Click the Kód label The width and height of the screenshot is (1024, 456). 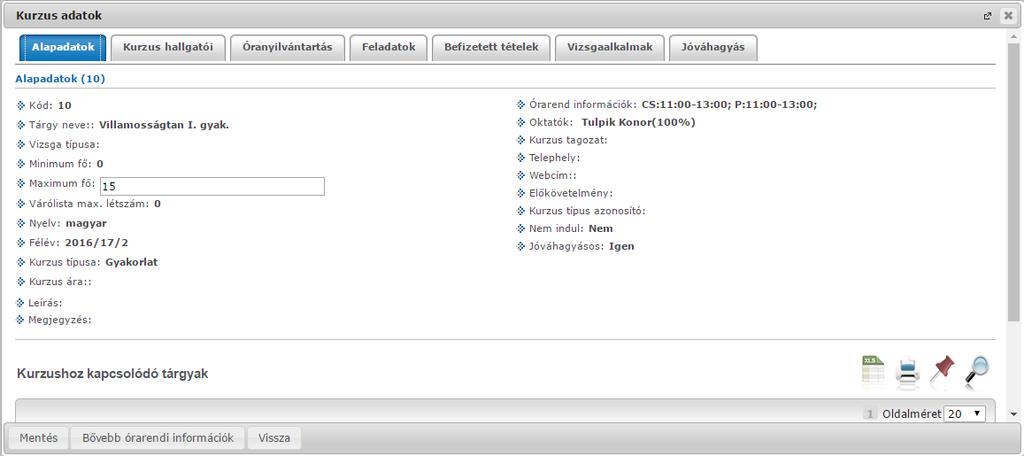coord(42,105)
